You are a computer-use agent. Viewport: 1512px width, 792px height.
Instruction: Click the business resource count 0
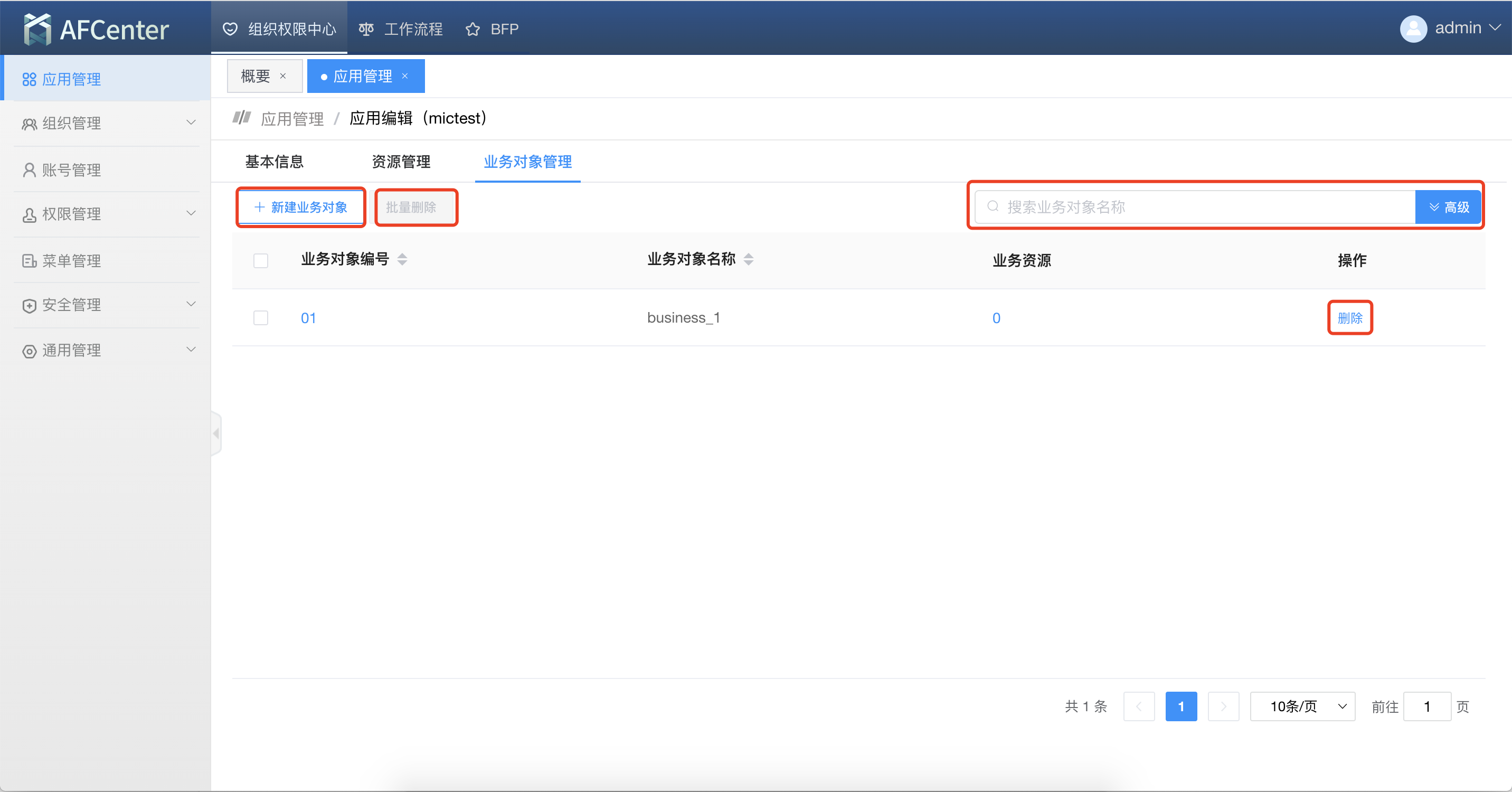pyautogui.click(x=996, y=318)
